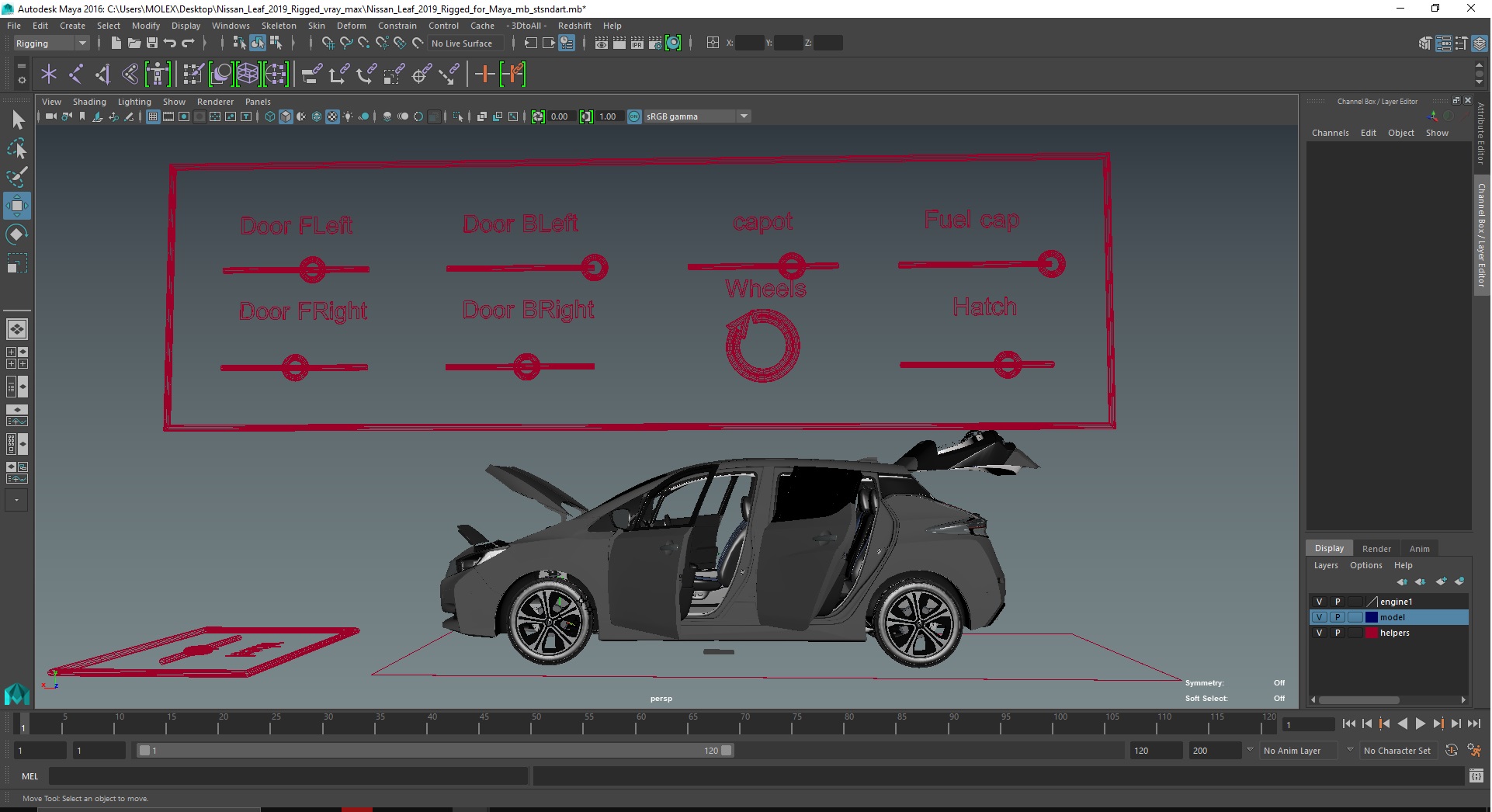Apply a Parent constraint from the shelf
This screenshot has height=812, width=1492.
point(312,75)
